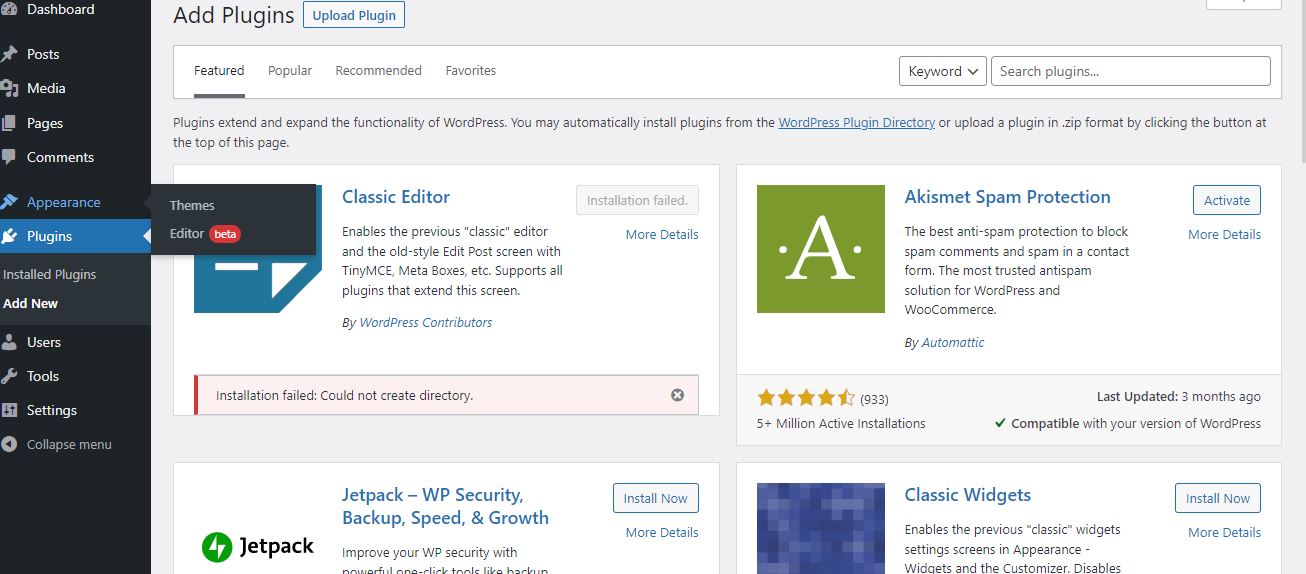The image size is (1306, 574).
Task: Open More Details for Akismet
Action: [1224, 234]
